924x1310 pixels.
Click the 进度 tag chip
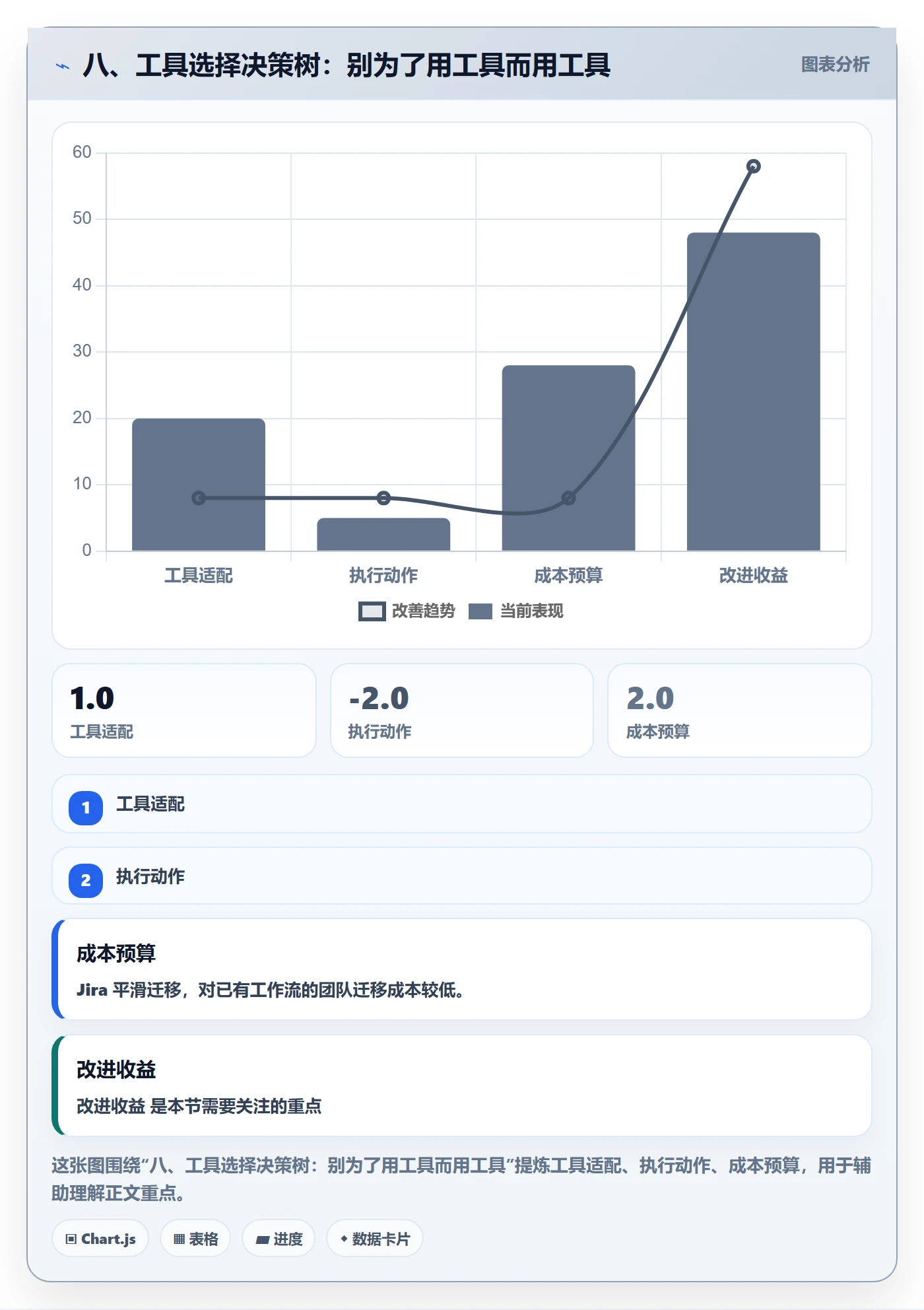pos(279,1239)
